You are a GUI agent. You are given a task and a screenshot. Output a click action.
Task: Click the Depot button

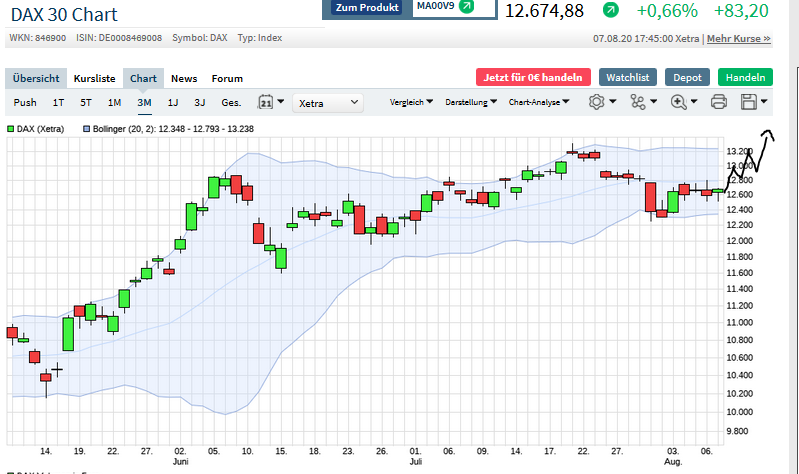687,77
